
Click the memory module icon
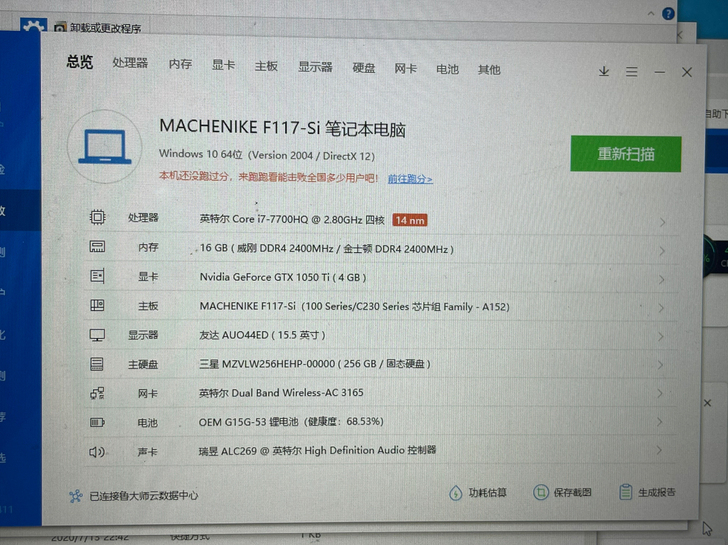click(x=97, y=247)
